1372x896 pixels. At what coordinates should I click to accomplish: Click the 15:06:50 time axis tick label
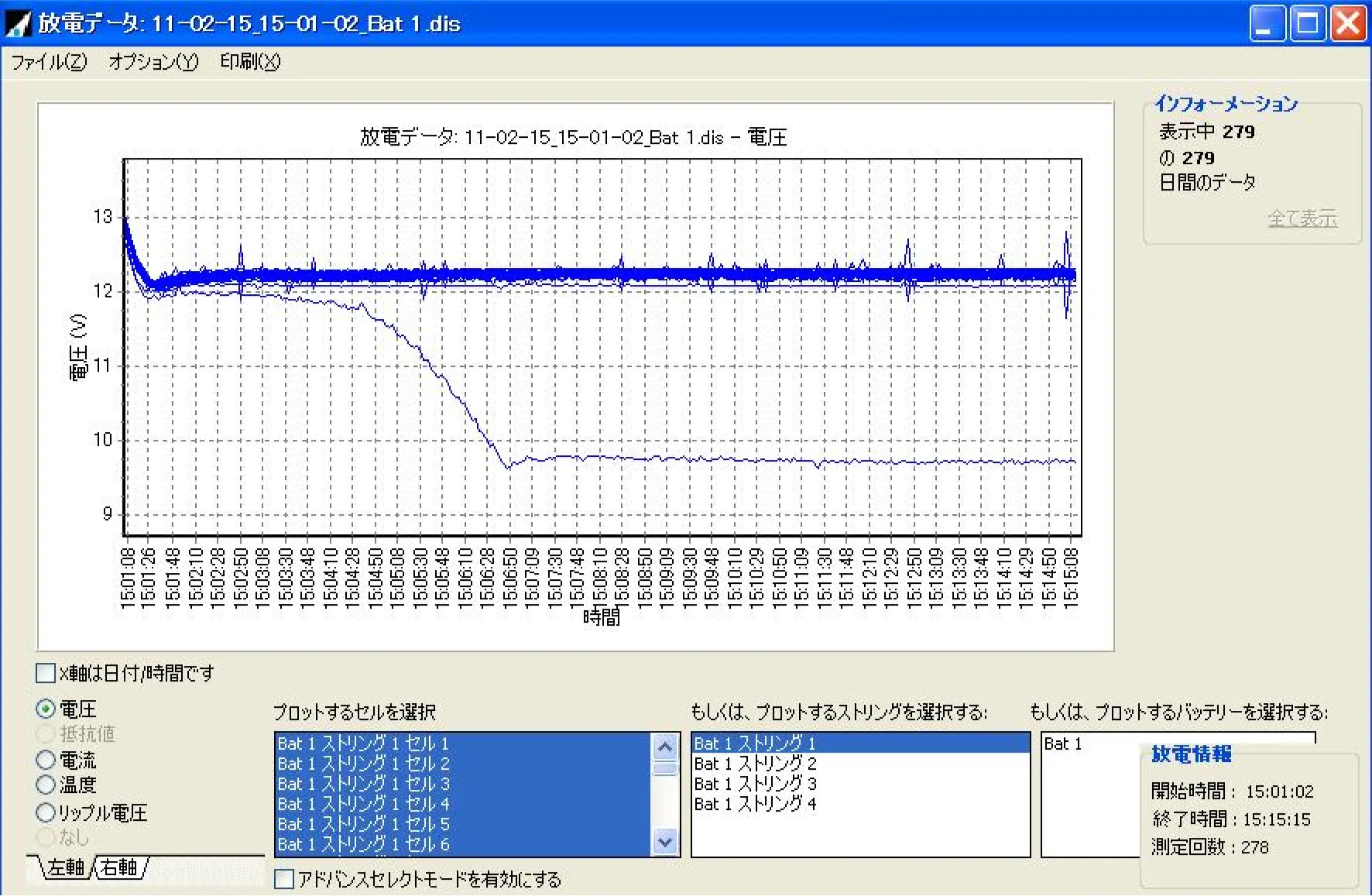pos(510,578)
